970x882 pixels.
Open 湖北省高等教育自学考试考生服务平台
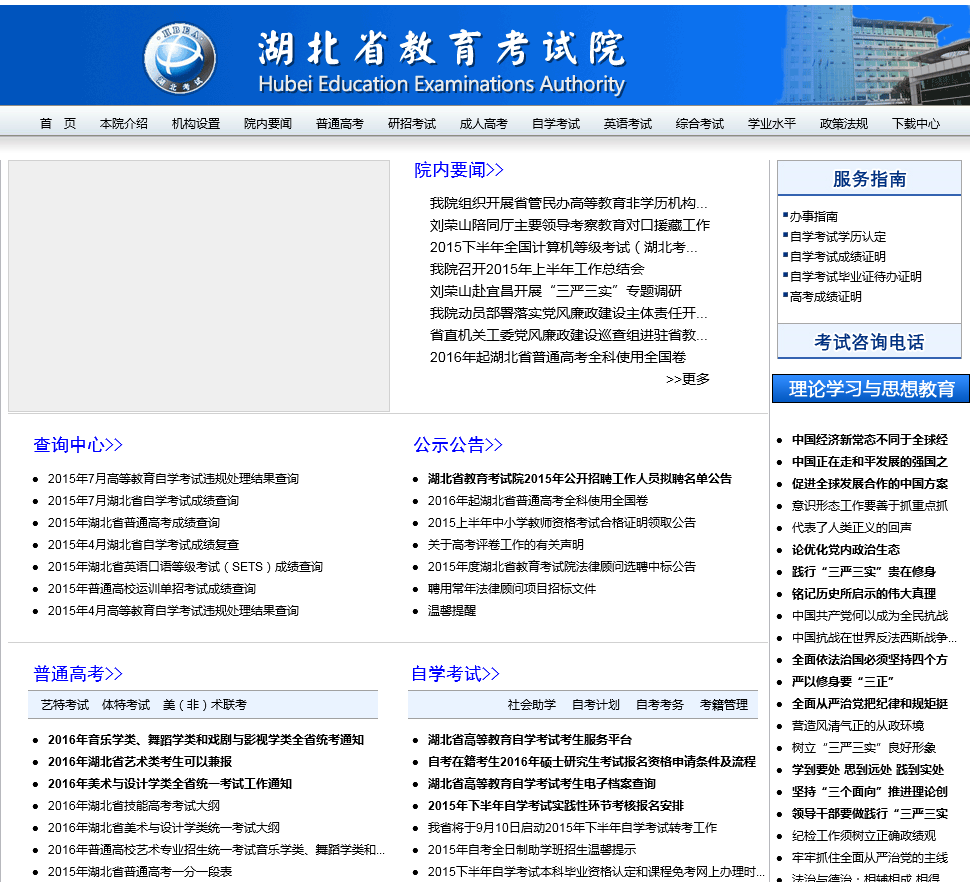[x=530, y=740]
